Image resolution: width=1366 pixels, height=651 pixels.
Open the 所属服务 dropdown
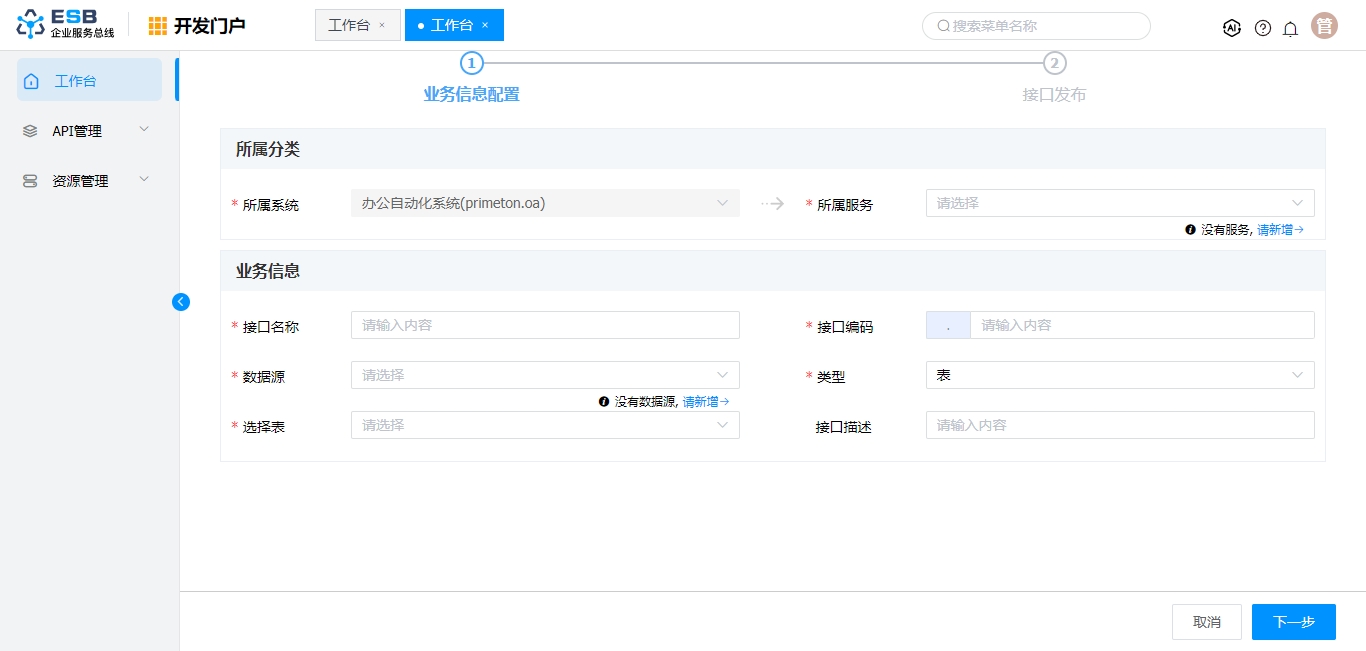[x=1119, y=203]
